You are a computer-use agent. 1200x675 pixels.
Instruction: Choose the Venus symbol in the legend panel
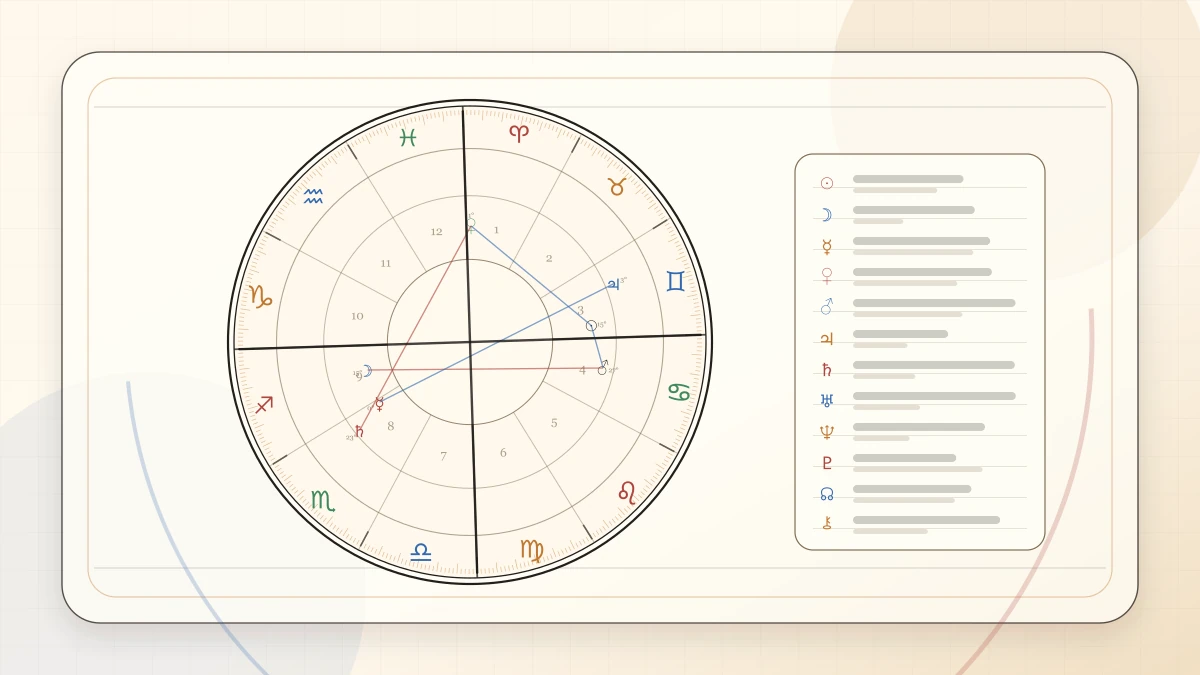[x=827, y=277]
